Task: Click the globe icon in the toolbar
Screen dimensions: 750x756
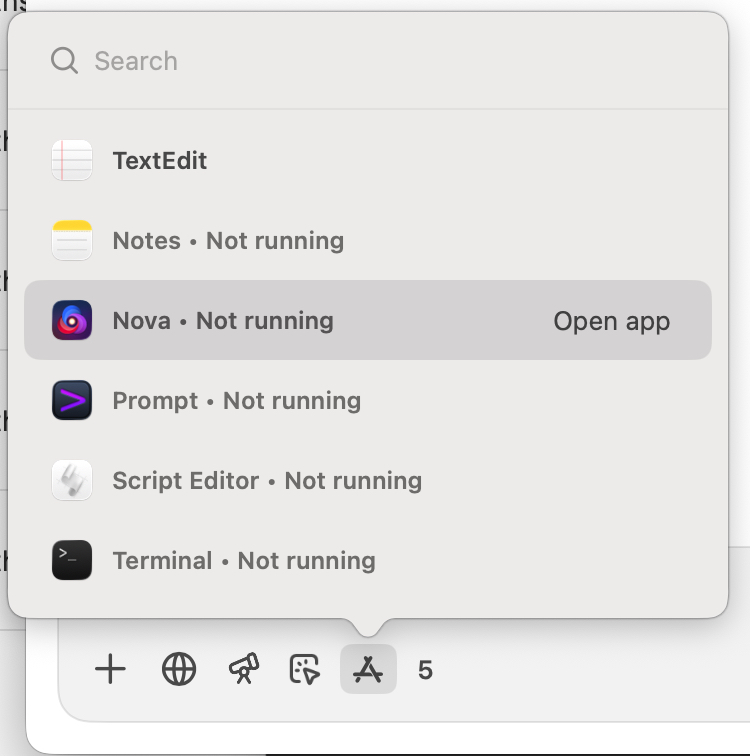Action: point(179,670)
